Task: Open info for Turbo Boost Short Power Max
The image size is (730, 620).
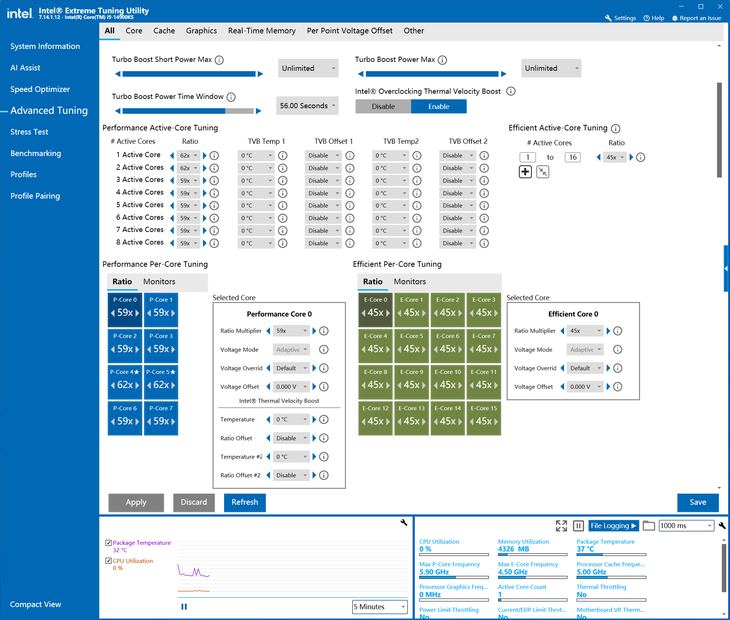Action: click(219, 60)
